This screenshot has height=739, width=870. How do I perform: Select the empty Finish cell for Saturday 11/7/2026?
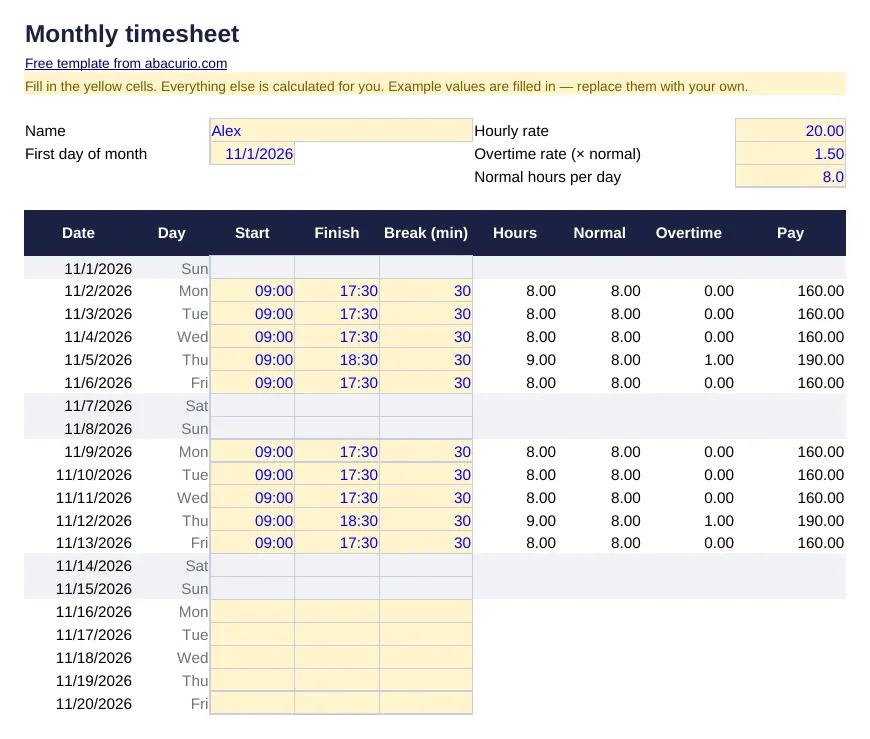[337, 406]
